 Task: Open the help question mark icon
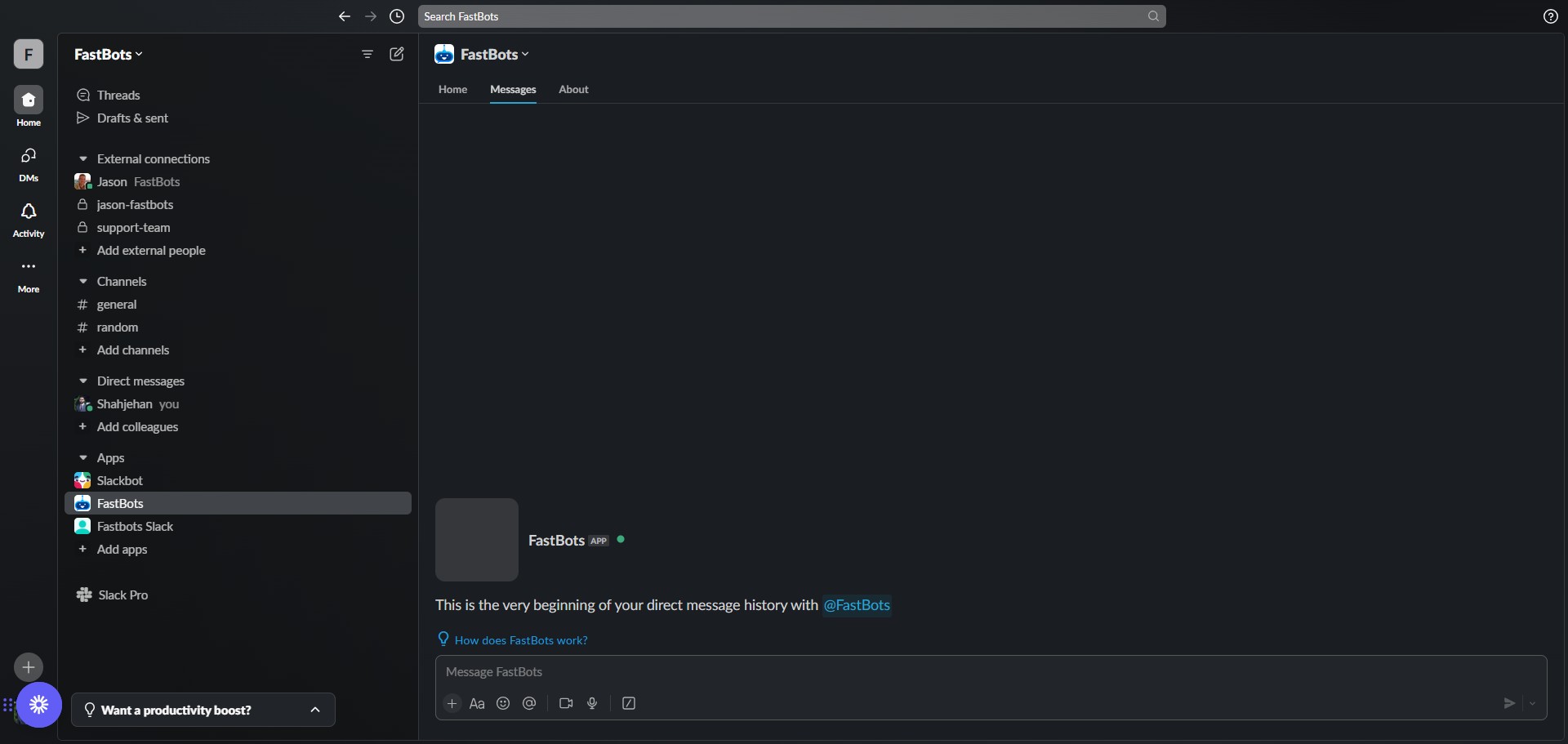[x=1551, y=16]
